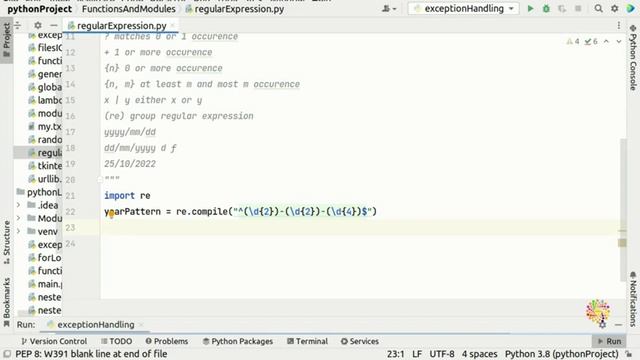Viewport: 640px width, 360px height.
Task: Click pythonProject breadcrumb
Action: (x=39, y=9)
